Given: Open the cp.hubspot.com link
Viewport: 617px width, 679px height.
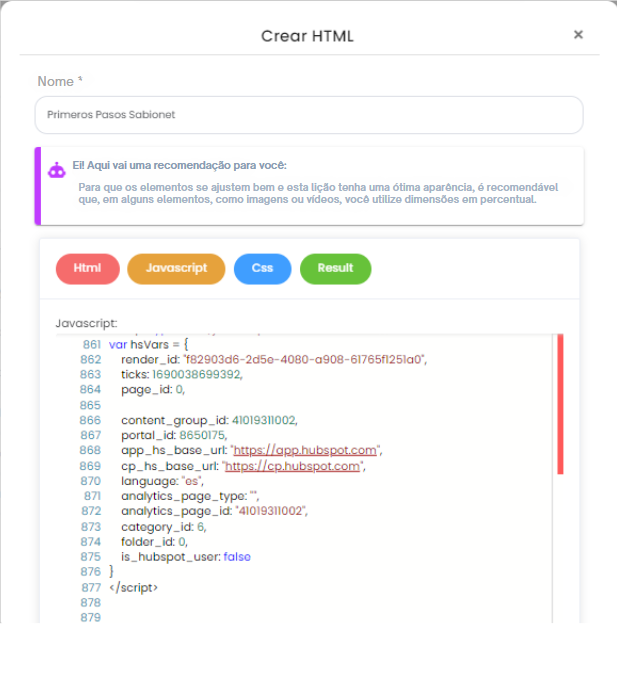Looking at the screenshot, I should 292,466.
